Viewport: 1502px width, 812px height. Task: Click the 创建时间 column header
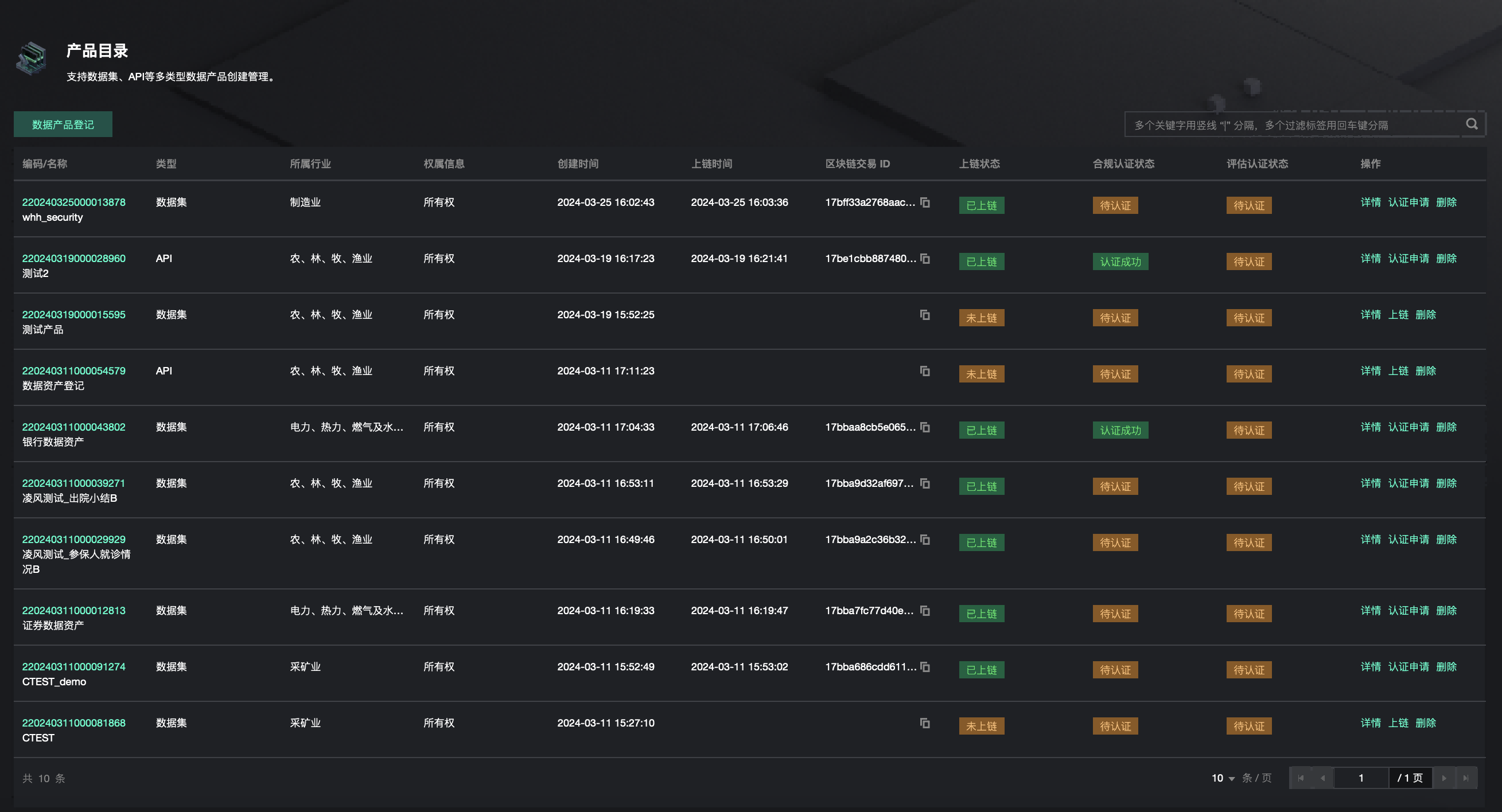(577, 164)
